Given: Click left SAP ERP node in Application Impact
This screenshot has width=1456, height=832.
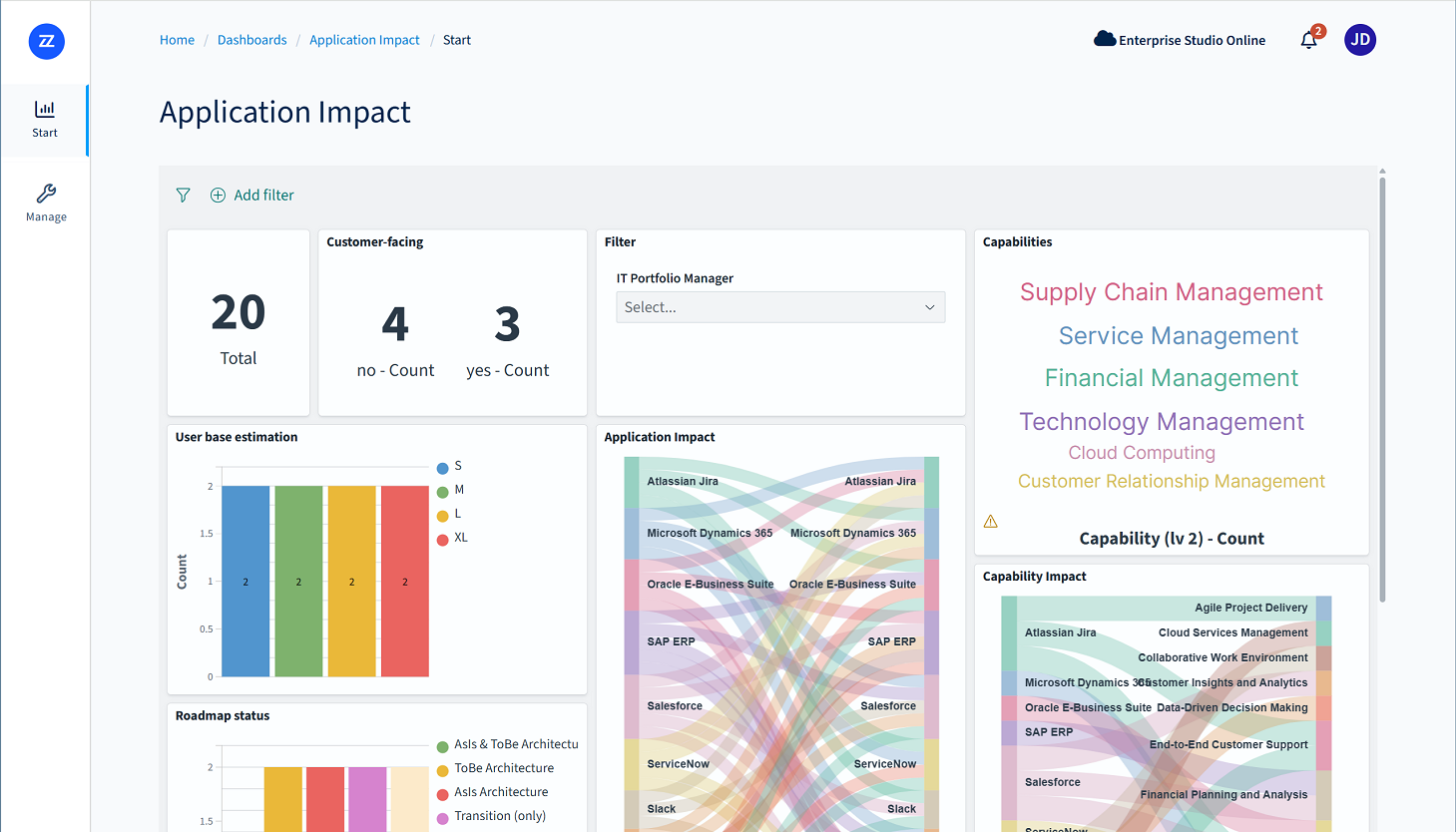Looking at the screenshot, I should pyautogui.click(x=632, y=642).
